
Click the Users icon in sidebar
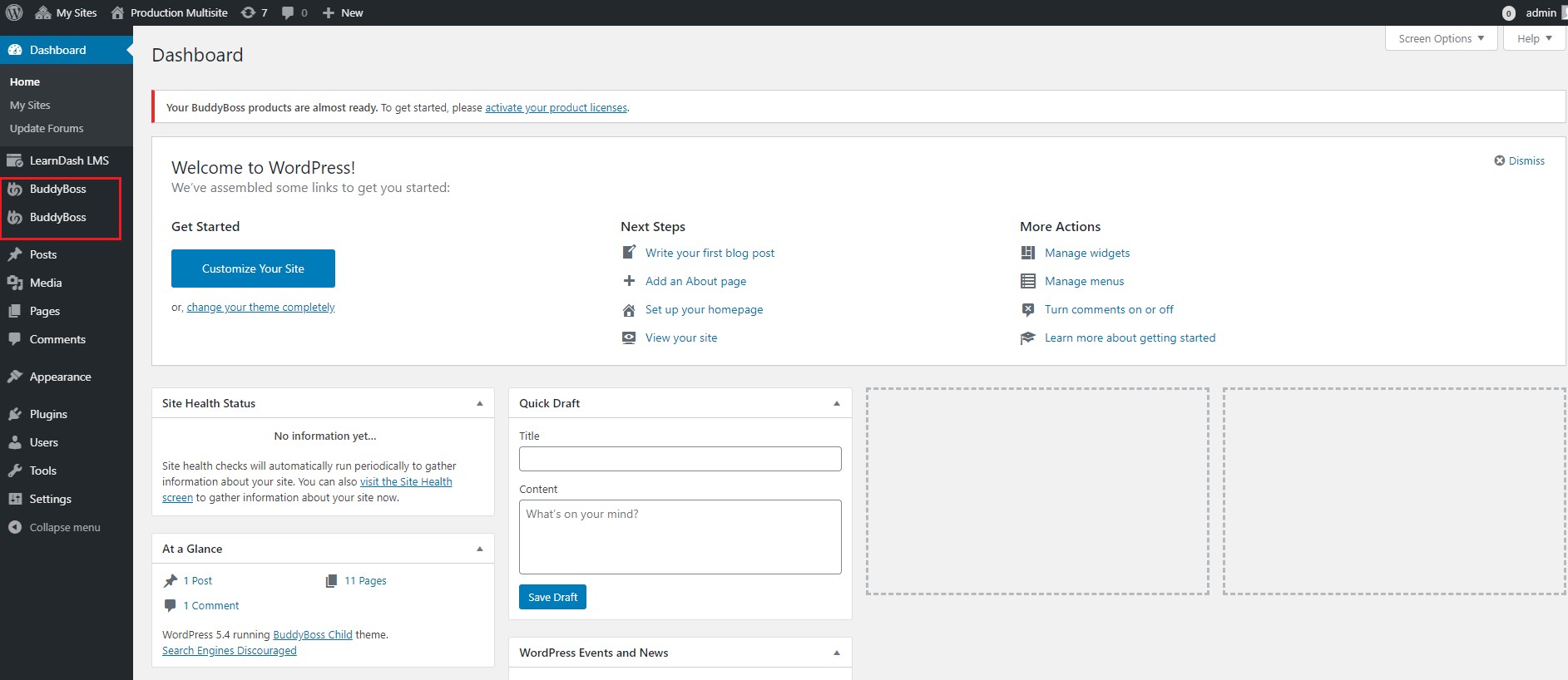click(x=15, y=442)
